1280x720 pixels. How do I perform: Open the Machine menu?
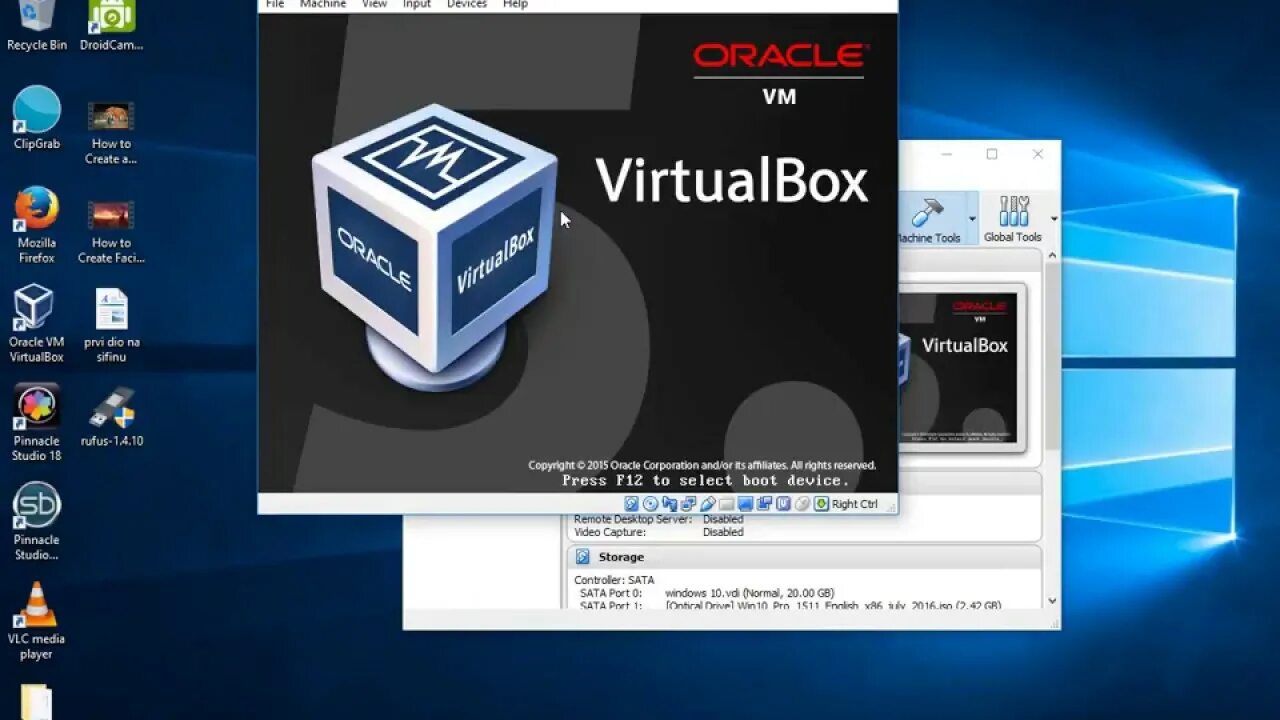point(322,4)
